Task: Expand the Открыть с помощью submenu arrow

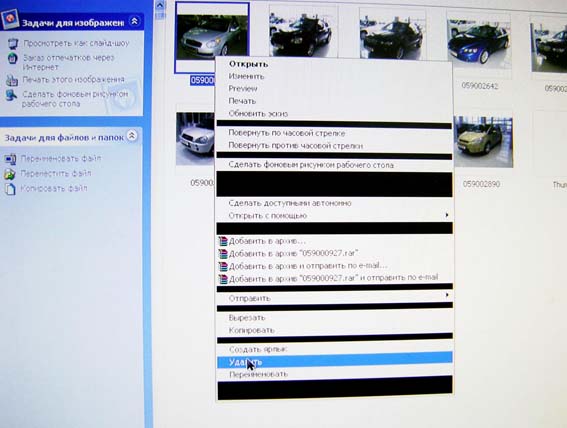Action: coord(447,215)
